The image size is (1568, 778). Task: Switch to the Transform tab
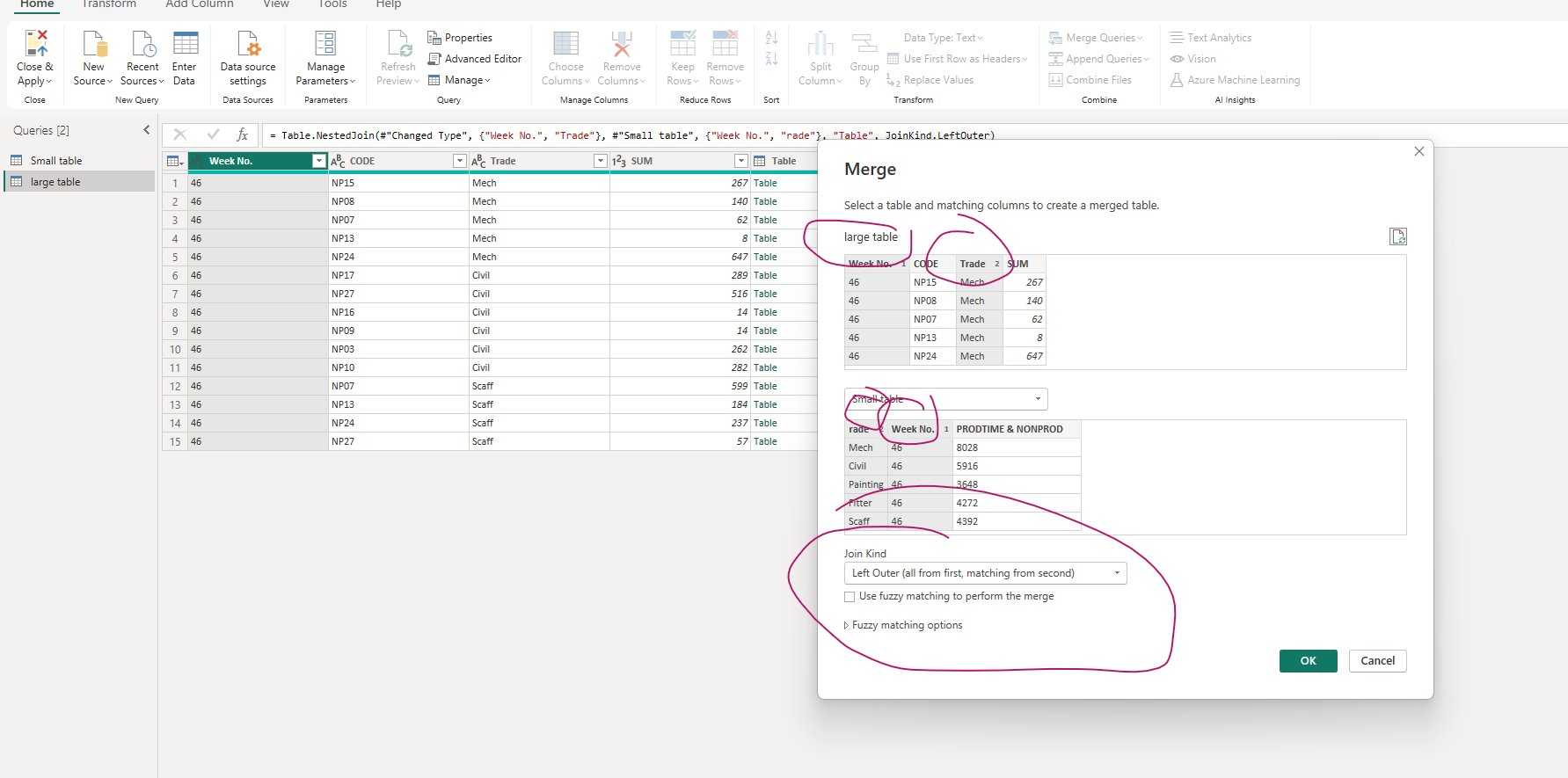tap(109, 4)
